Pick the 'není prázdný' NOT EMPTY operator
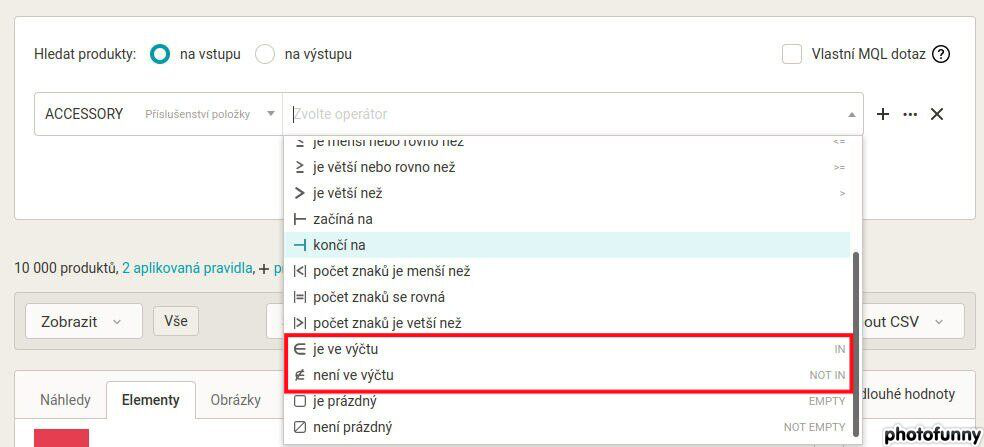This screenshot has width=984, height=447. click(x=567, y=428)
